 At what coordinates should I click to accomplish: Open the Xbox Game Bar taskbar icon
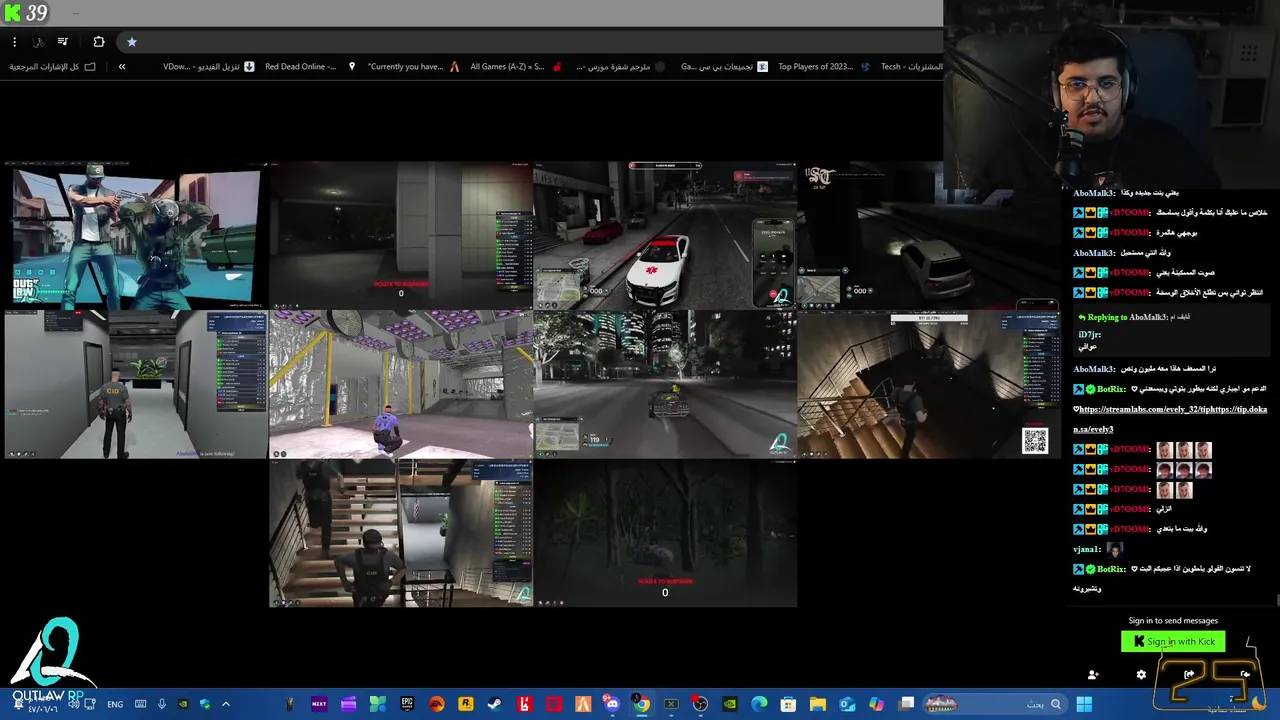671,704
